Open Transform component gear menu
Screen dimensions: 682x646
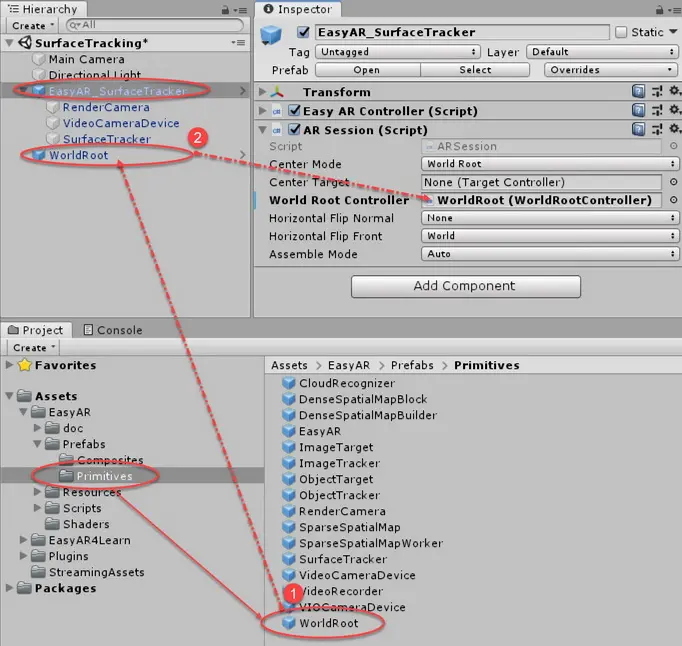click(674, 91)
